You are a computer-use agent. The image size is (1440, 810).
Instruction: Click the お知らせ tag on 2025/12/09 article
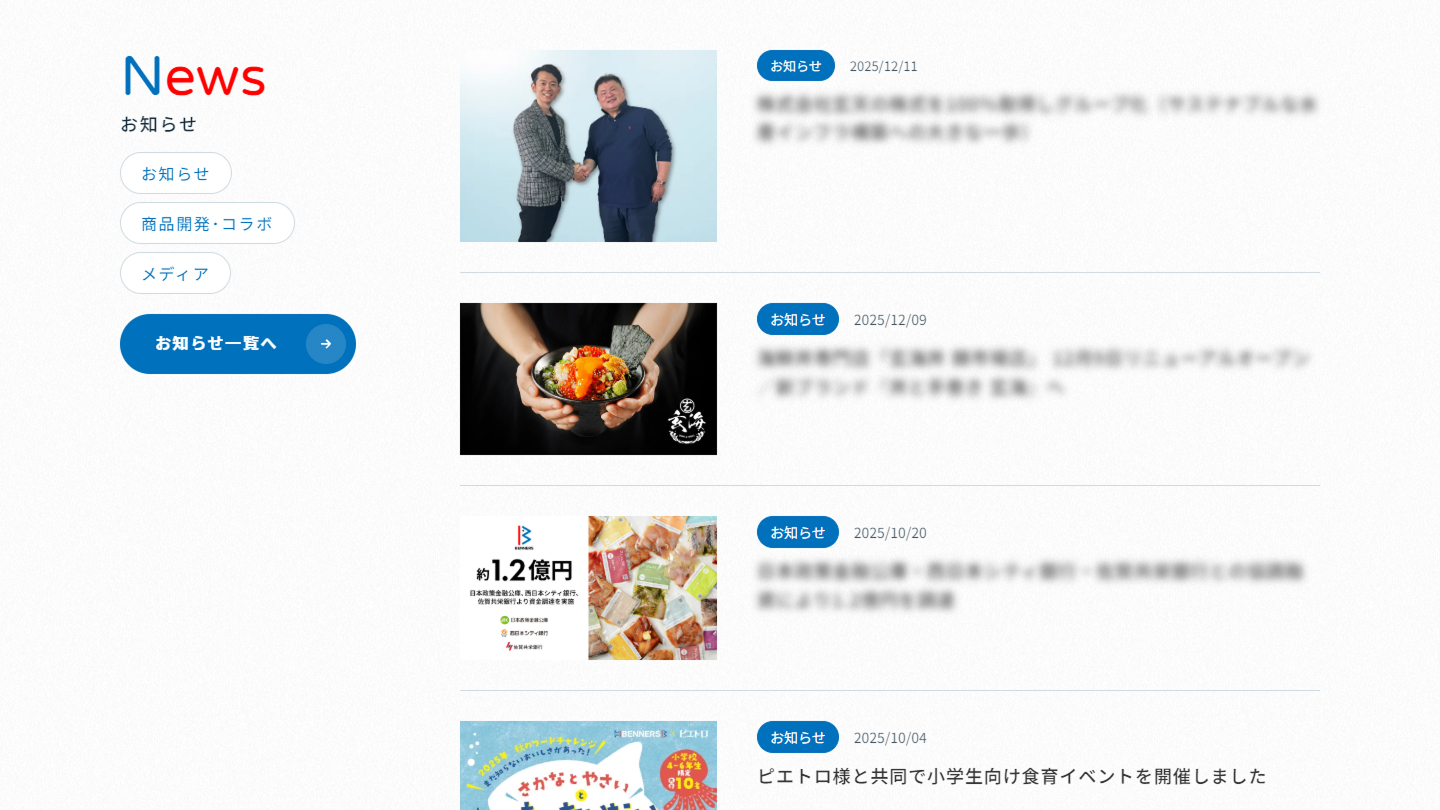(798, 319)
